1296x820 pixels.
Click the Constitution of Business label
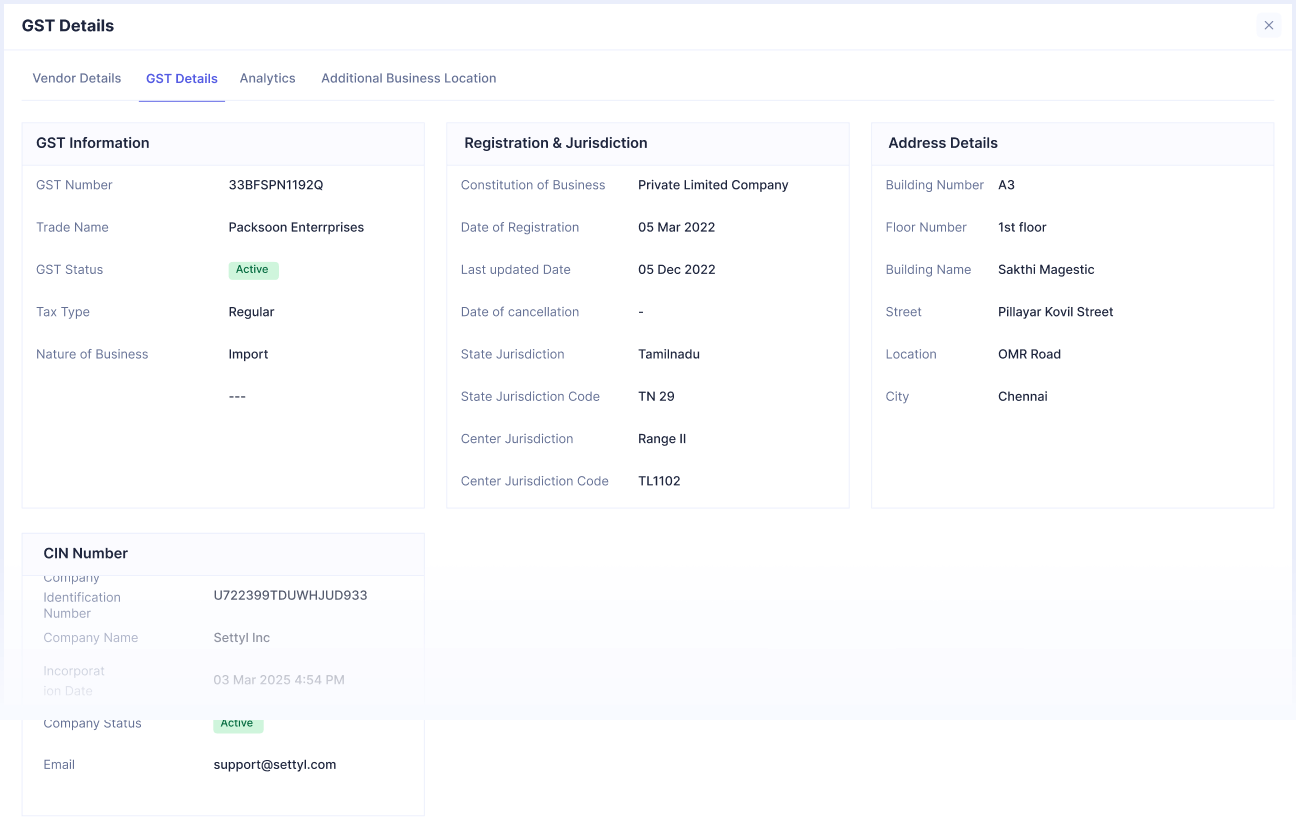pyautogui.click(x=533, y=185)
